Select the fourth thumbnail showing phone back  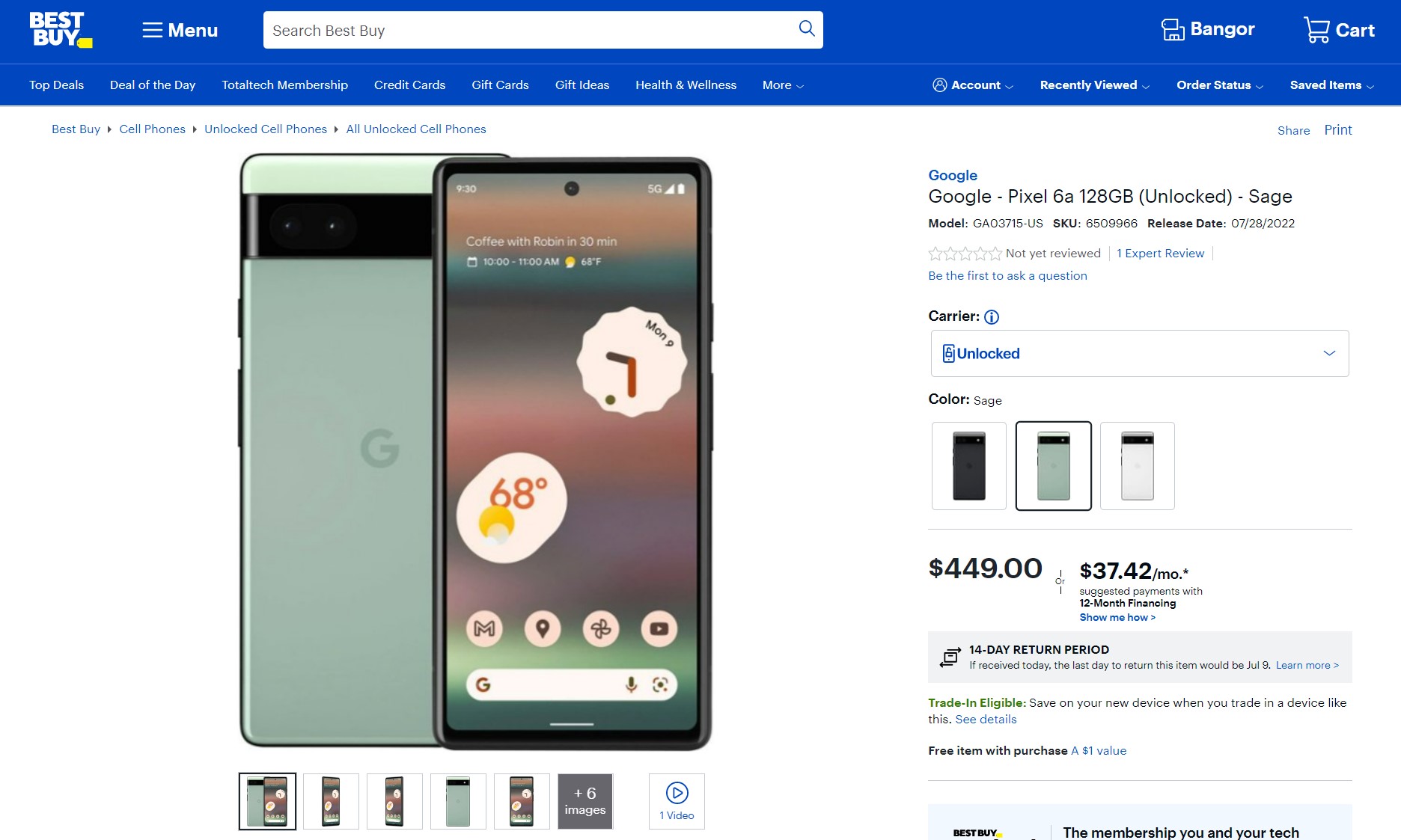458,802
